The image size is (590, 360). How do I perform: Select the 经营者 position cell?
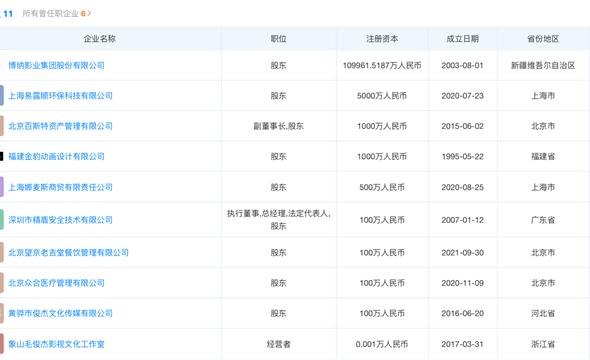tap(278, 344)
